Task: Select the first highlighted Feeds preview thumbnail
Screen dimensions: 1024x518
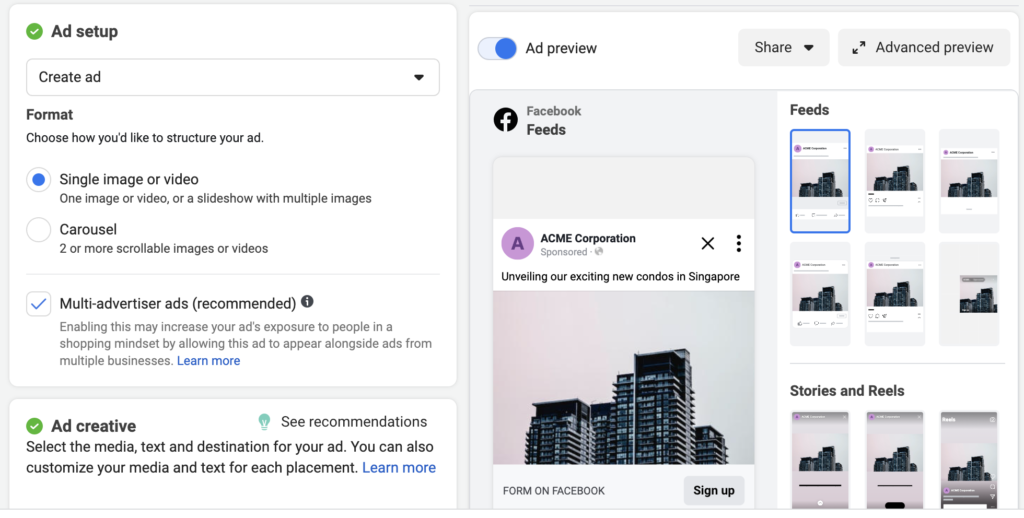Action: (x=820, y=182)
